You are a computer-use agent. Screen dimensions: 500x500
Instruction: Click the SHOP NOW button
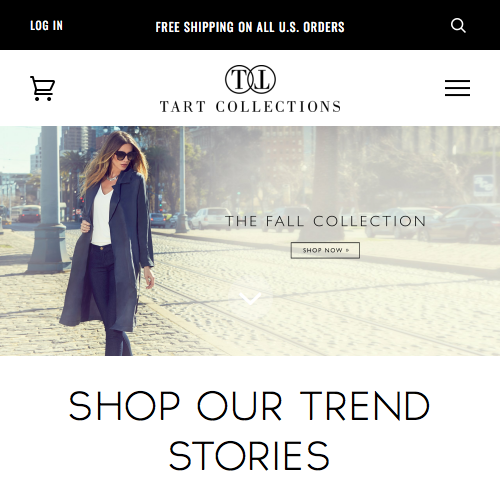click(325, 250)
